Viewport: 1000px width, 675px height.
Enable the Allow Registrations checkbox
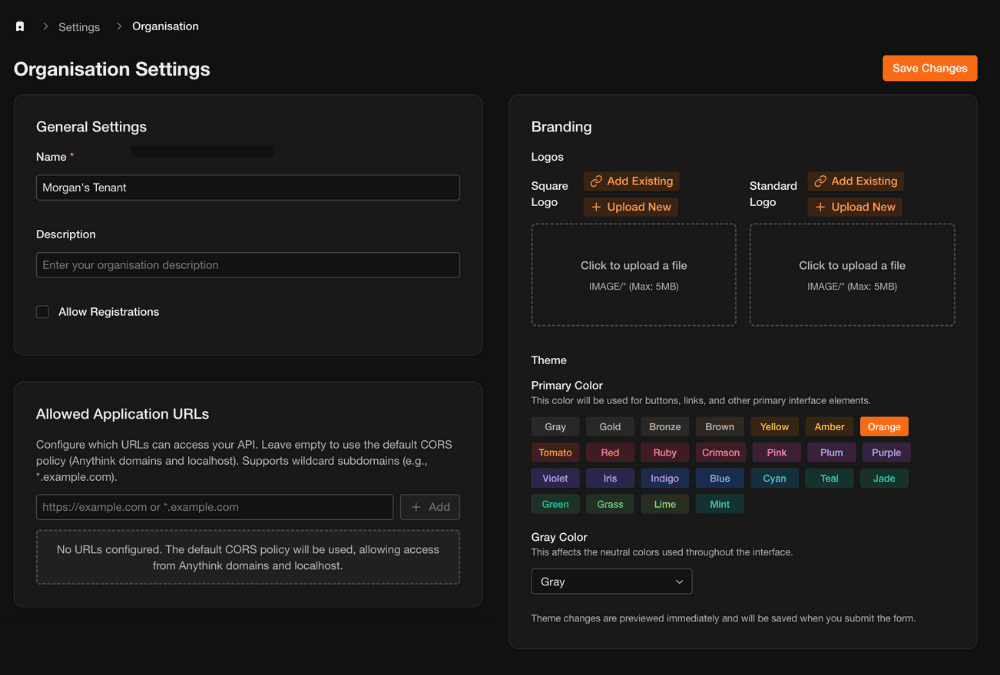click(x=42, y=311)
